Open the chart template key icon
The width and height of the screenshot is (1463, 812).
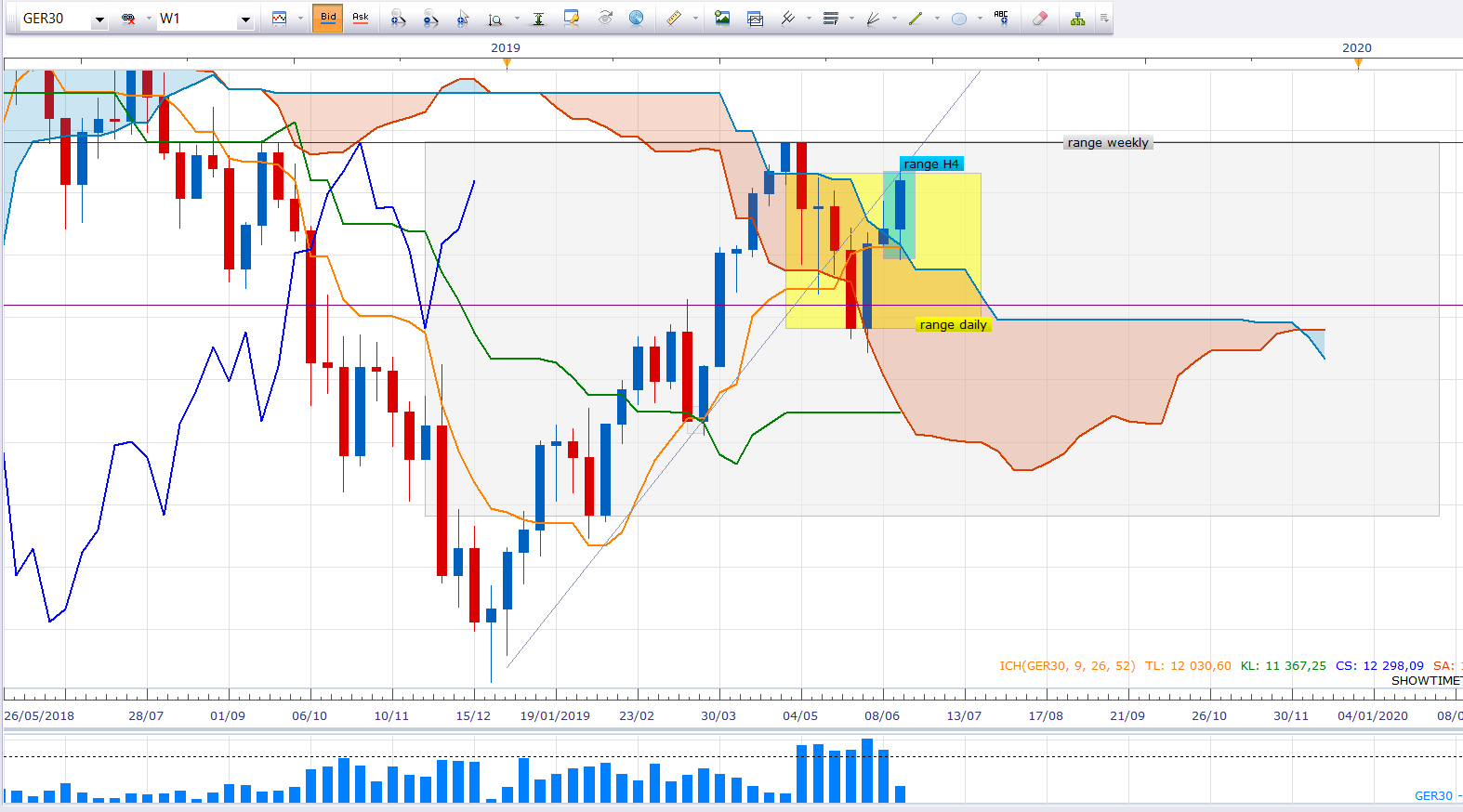click(572, 19)
